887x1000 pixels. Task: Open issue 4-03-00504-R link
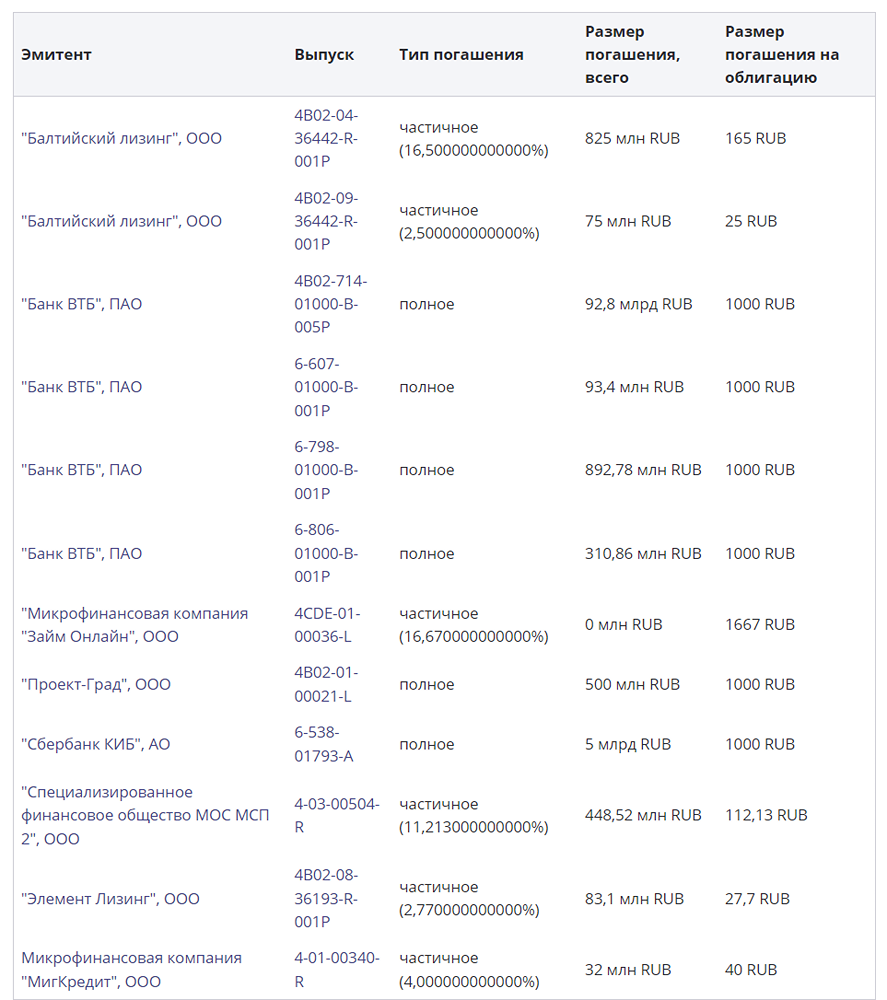click(336, 816)
